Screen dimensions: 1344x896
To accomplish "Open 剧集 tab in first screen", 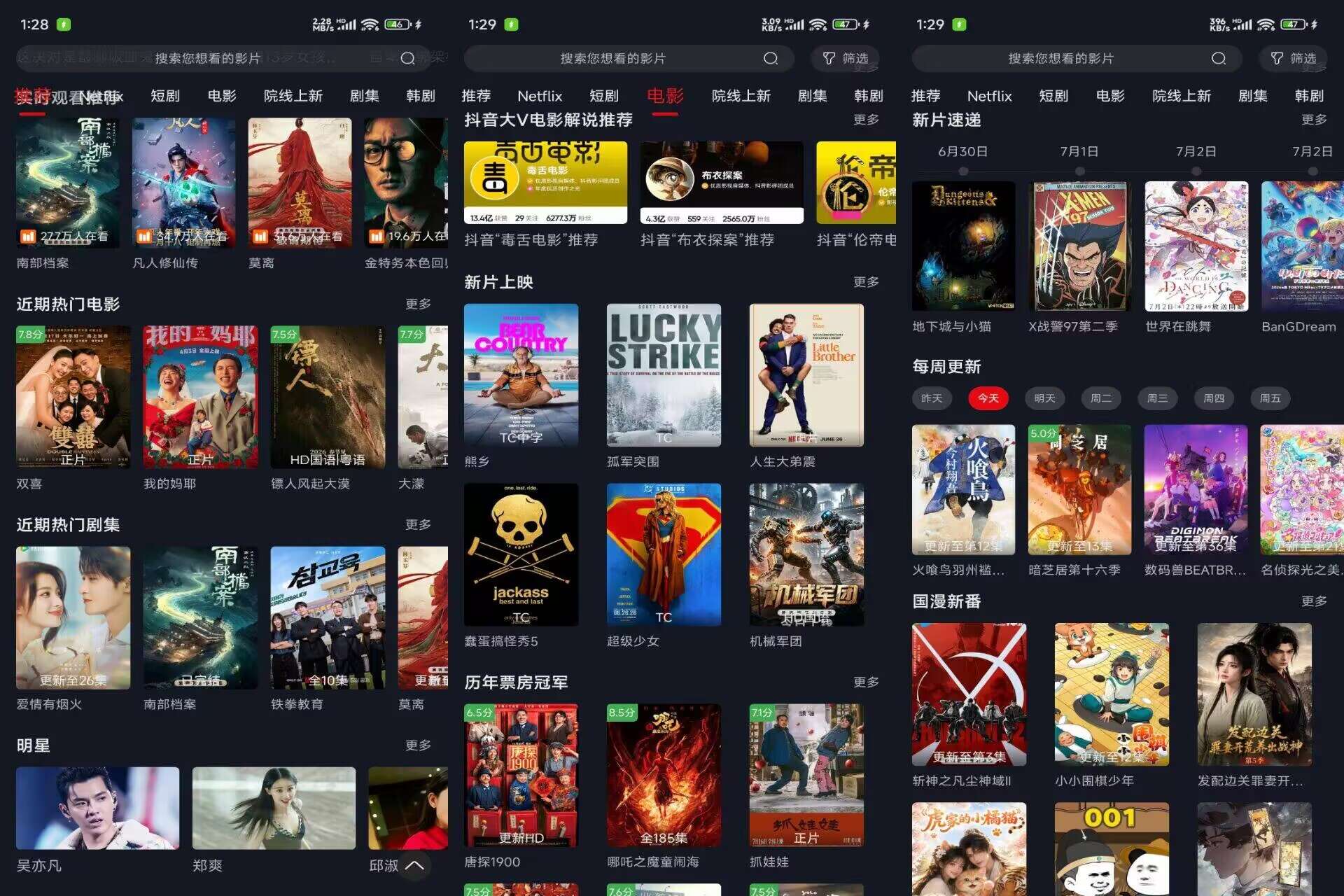I will coord(364,96).
